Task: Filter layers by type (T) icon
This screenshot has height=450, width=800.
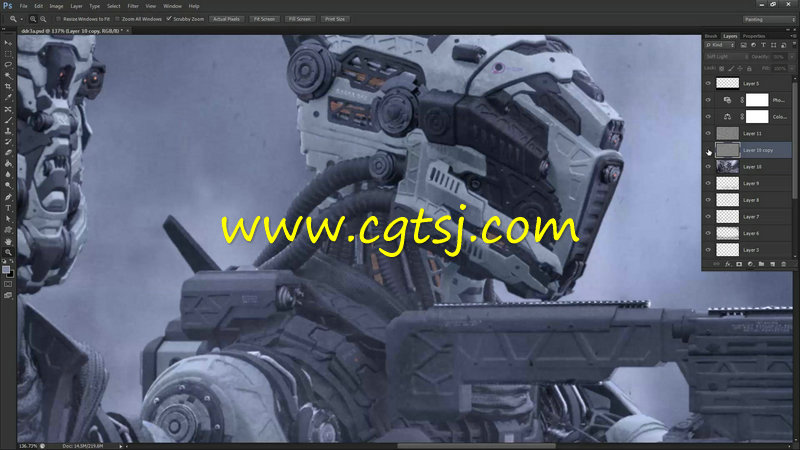Action: pos(763,45)
